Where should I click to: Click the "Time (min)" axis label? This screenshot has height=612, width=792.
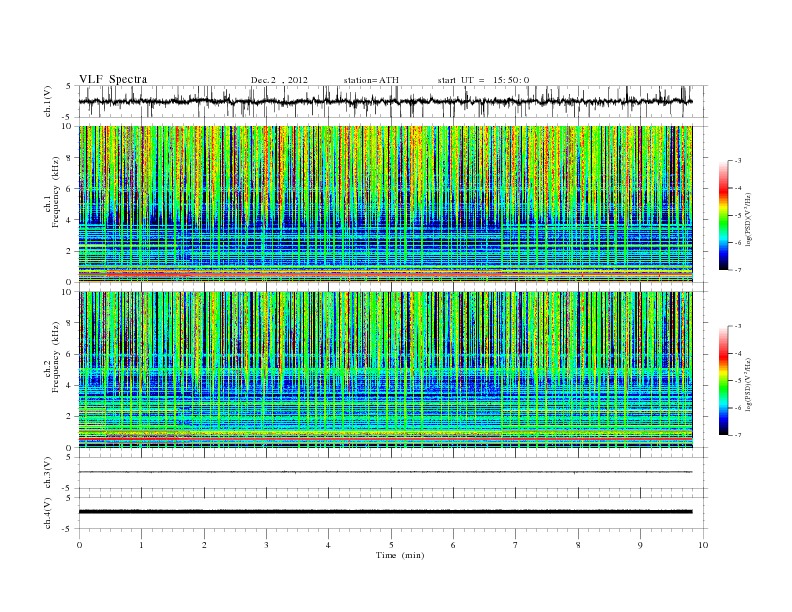400,555
